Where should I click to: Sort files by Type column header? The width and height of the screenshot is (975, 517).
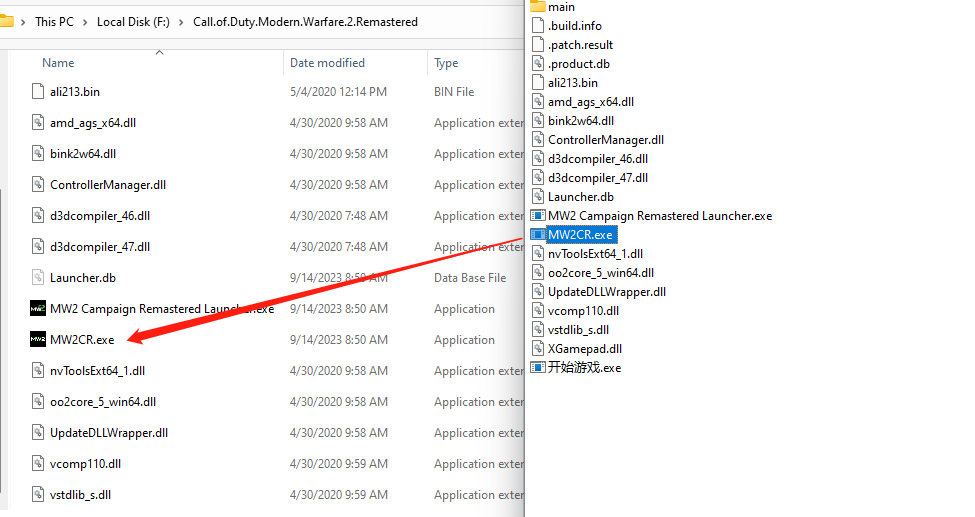[446, 63]
